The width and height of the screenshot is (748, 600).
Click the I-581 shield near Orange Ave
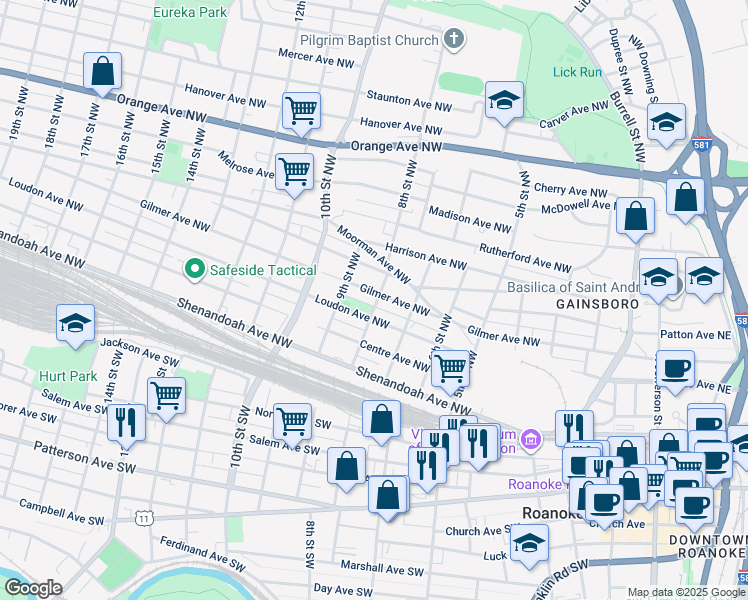pos(702,144)
